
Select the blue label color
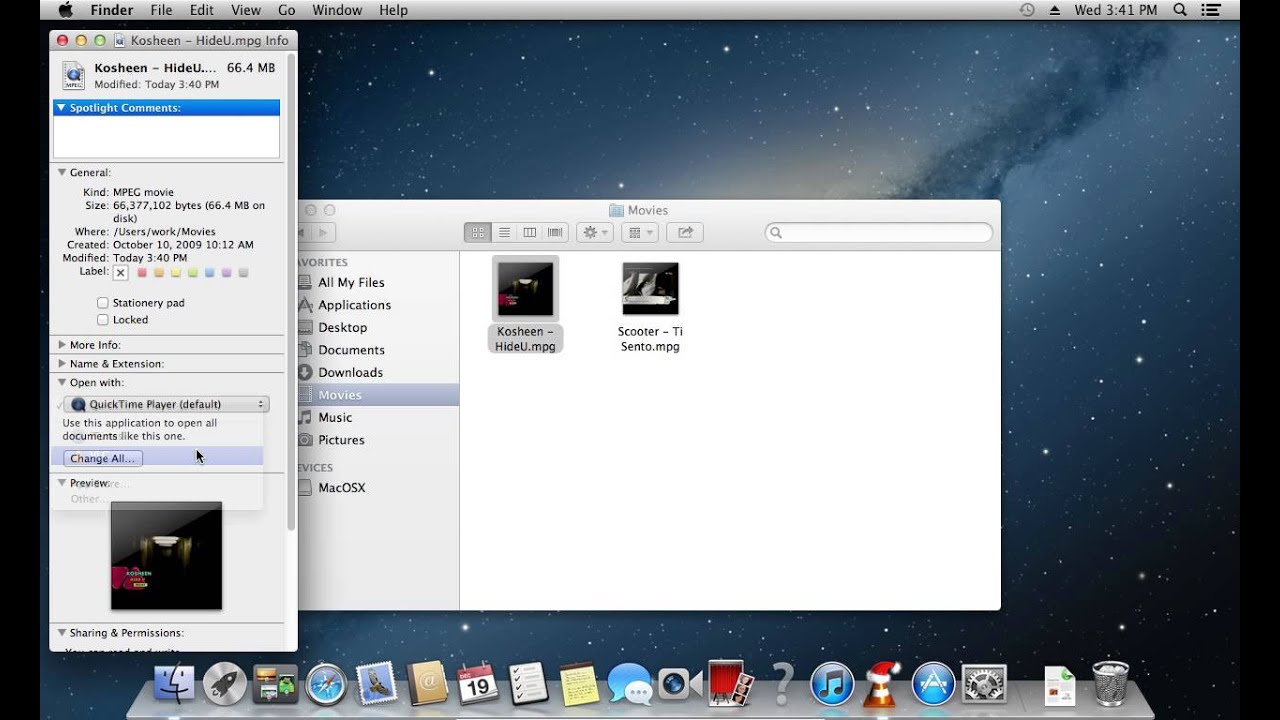210,272
